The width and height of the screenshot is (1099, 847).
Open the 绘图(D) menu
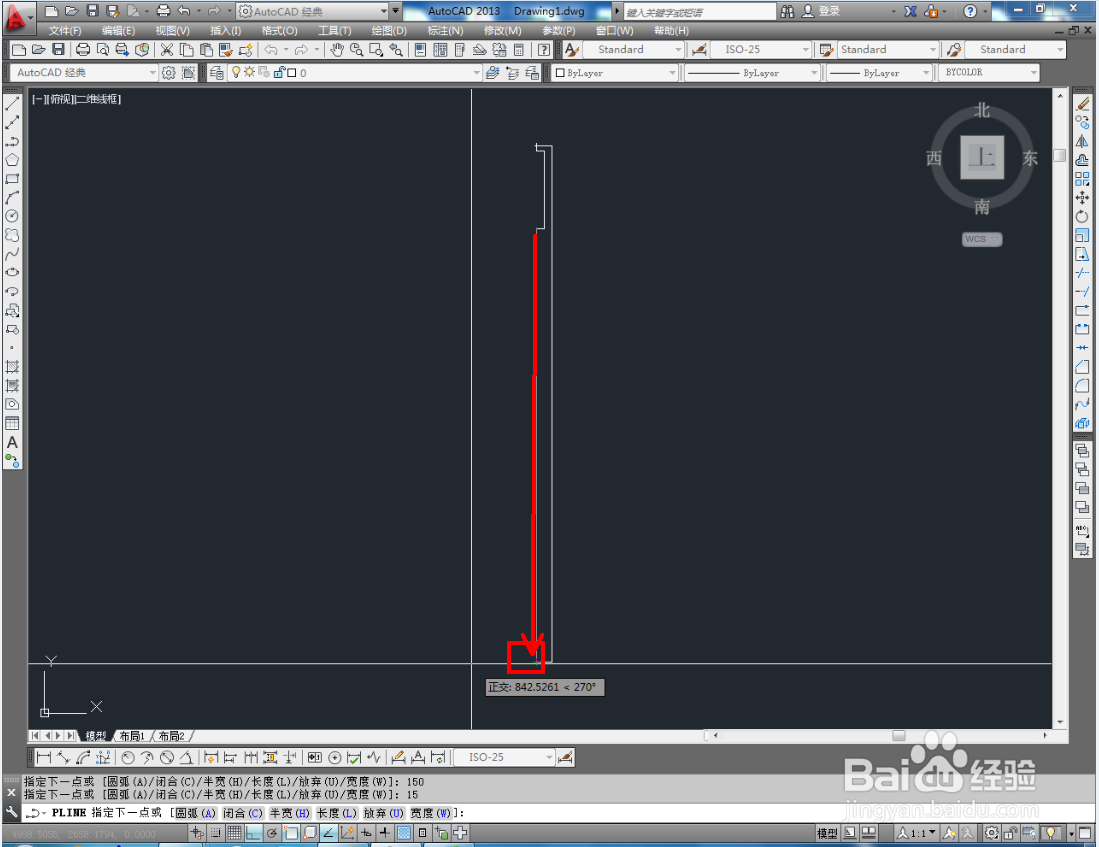388,31
